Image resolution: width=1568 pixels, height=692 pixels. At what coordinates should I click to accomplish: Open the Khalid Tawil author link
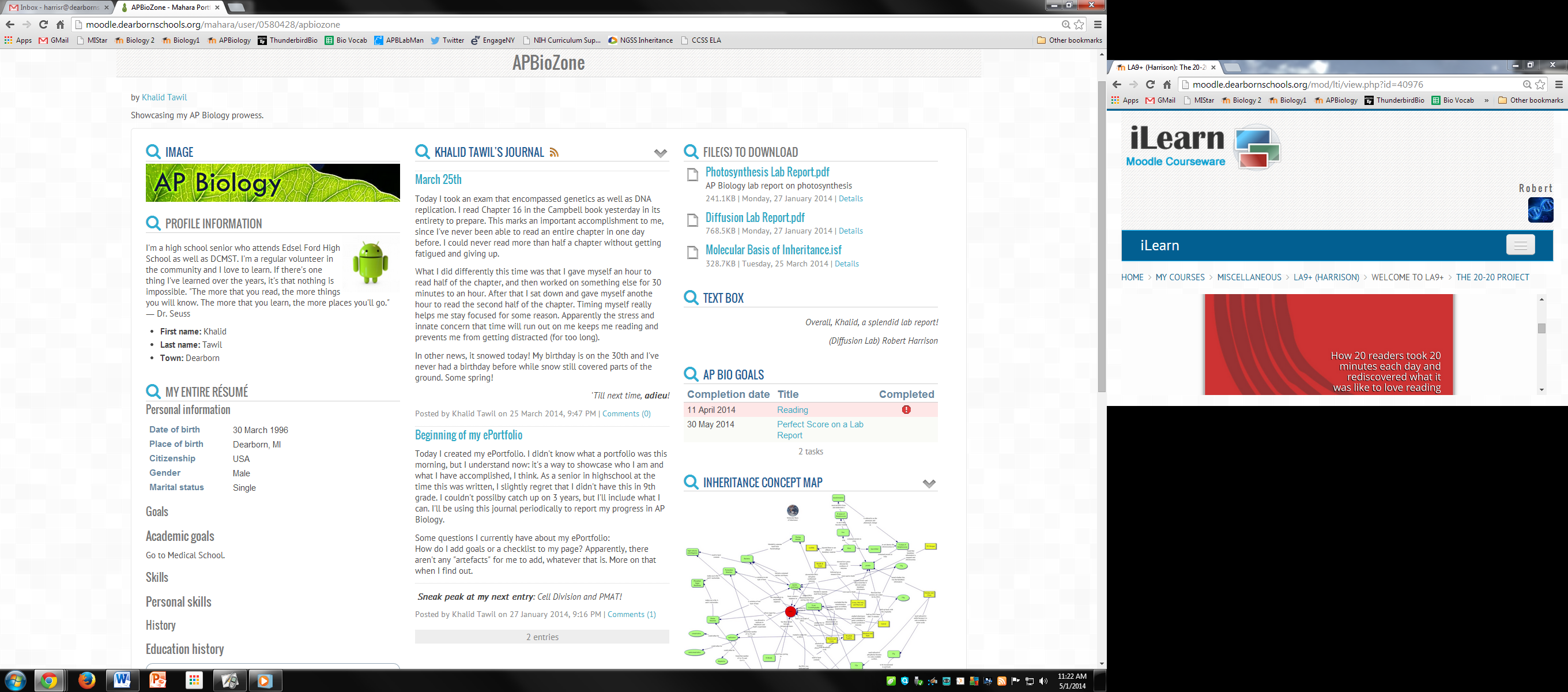point(164,97)
